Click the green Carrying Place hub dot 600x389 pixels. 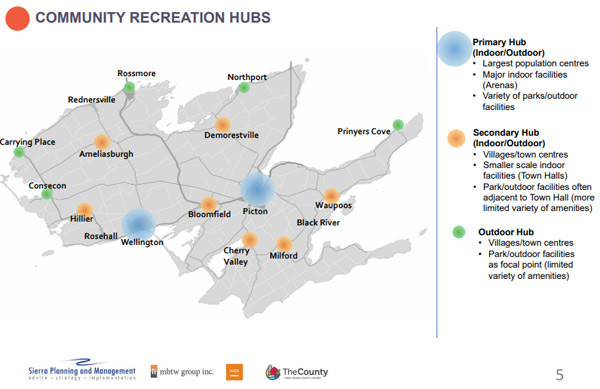(x=19, y=152)
